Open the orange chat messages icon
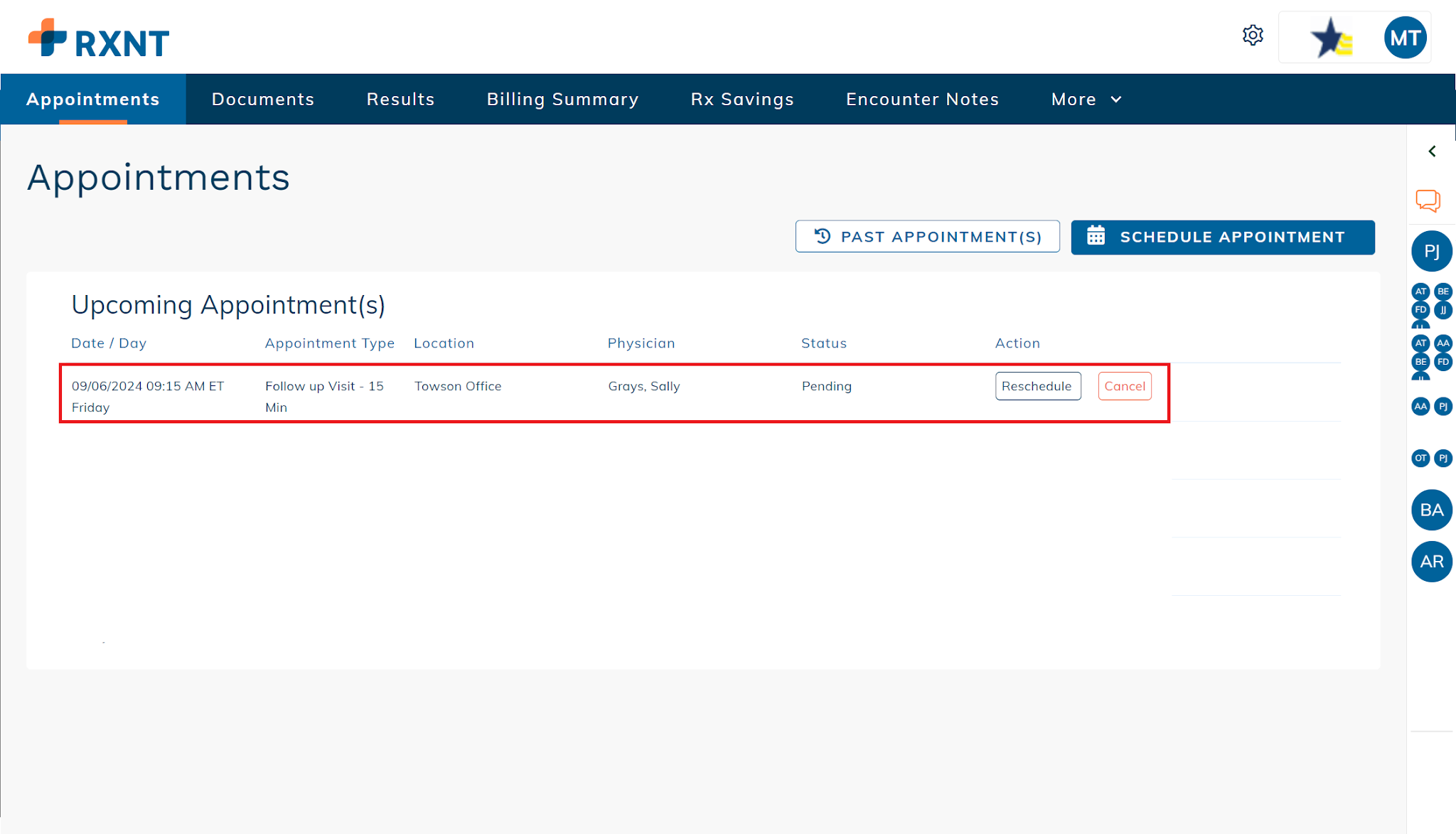This screenshot has height=834, width=1456. point(1428,201)
